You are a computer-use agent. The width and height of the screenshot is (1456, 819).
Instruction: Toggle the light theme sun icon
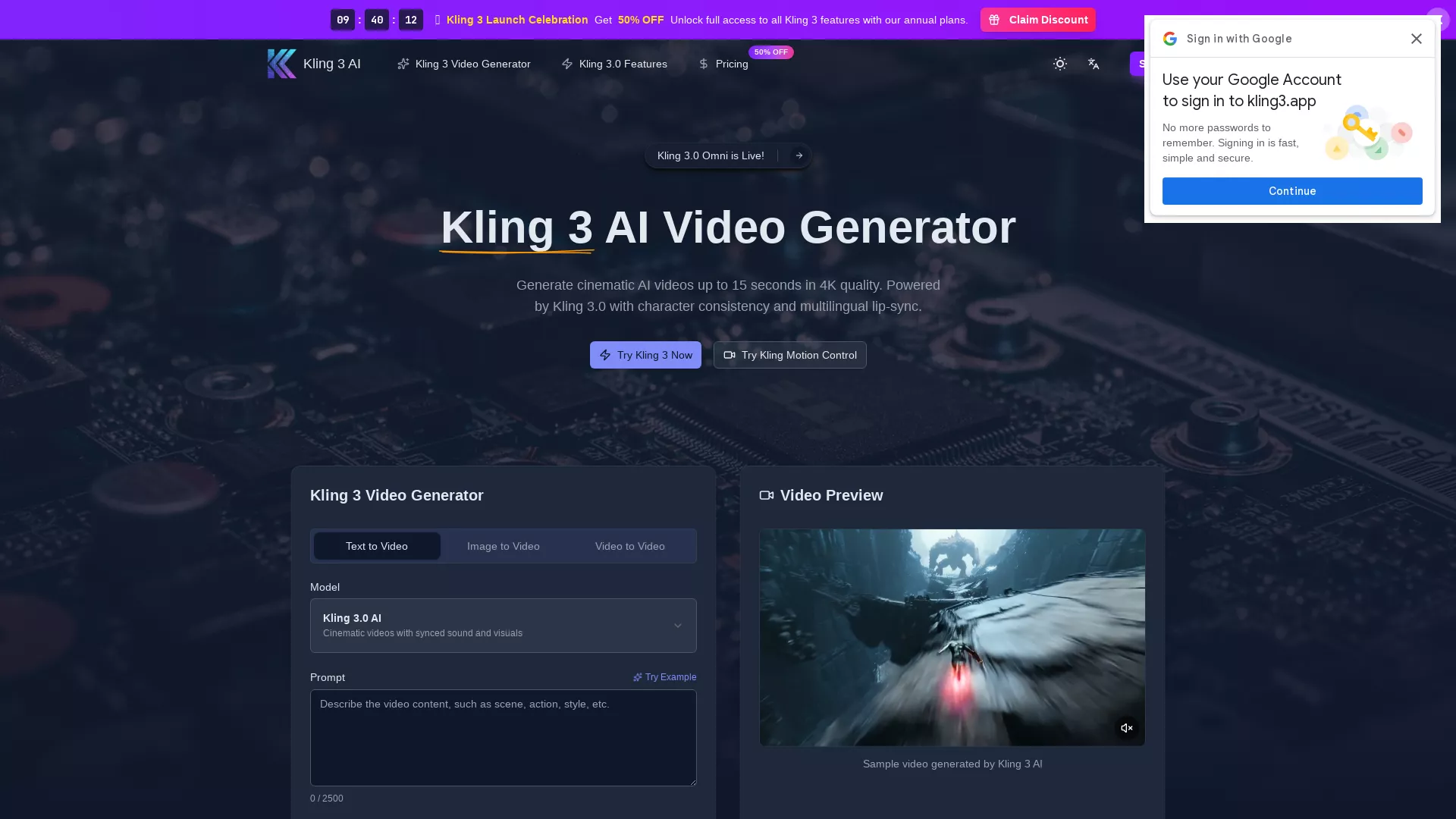tap(1059, 64)
